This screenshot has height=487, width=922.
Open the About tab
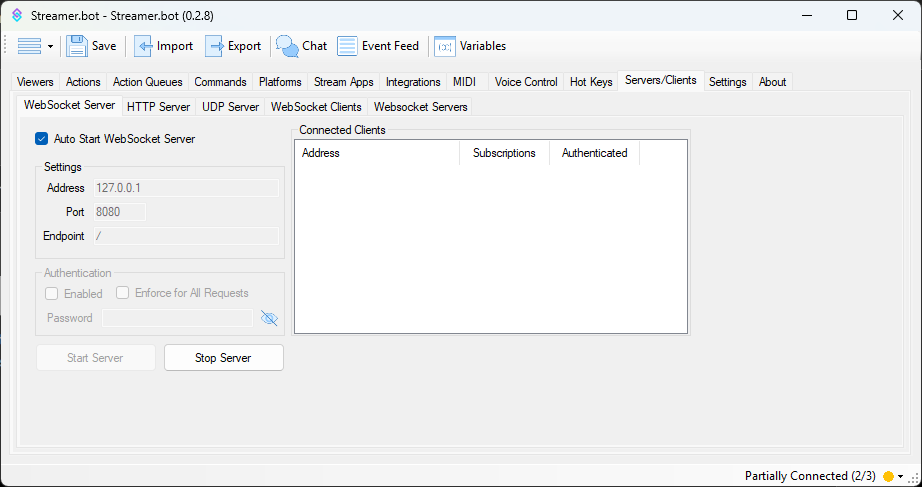point(772,82)
